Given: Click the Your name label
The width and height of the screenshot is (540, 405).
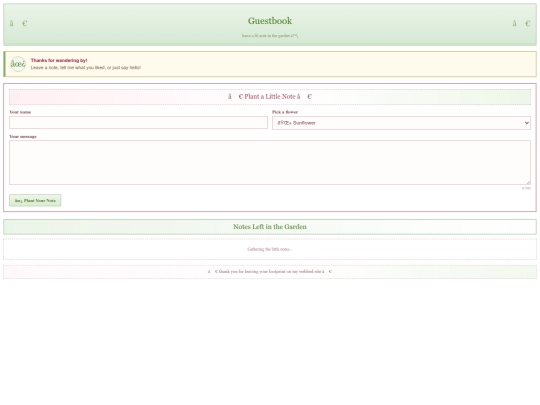Looking at the screenshot, I should click(x=20, y=112).
